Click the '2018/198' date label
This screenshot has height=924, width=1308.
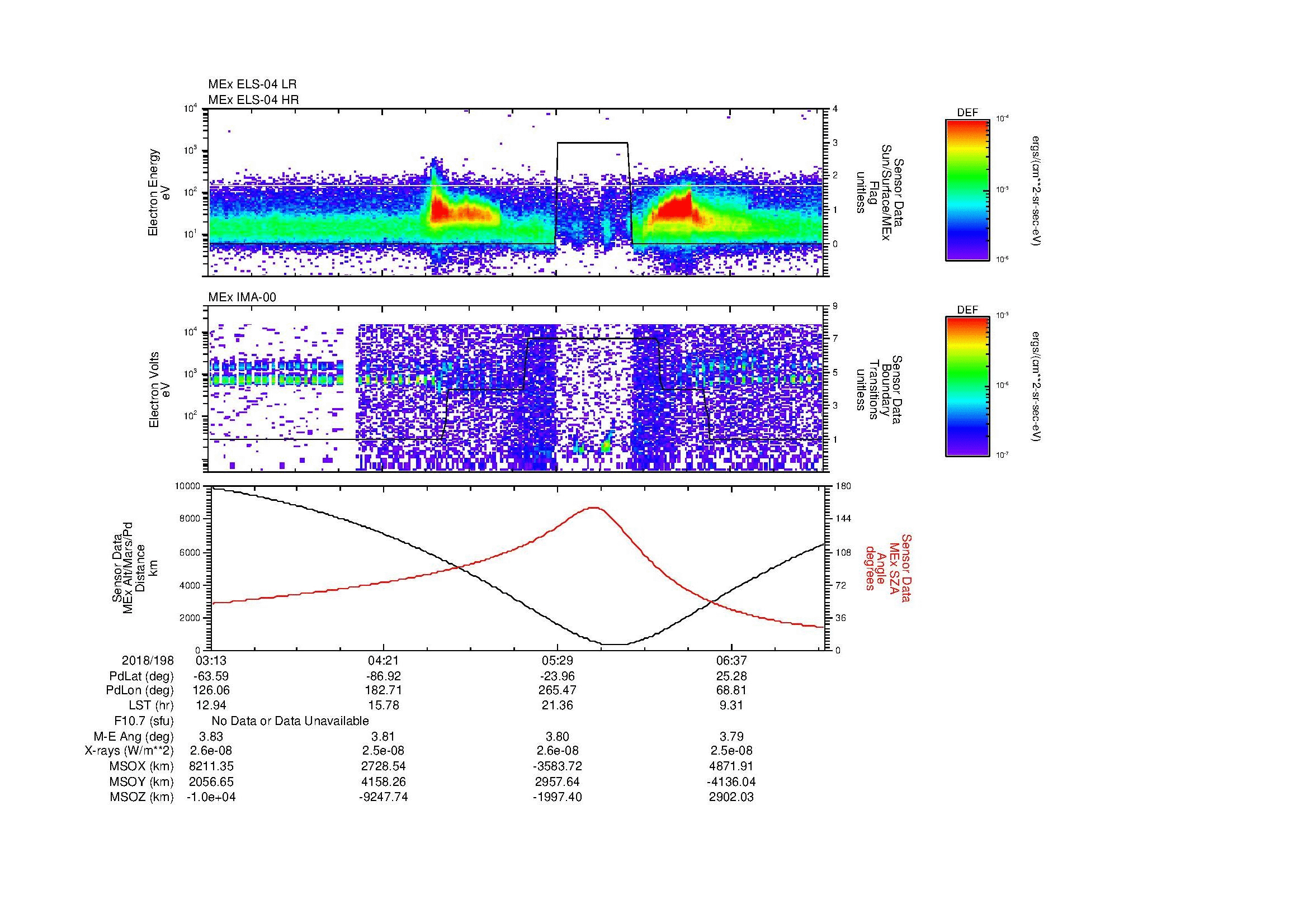pyautogui.click(x=148, y=660)
